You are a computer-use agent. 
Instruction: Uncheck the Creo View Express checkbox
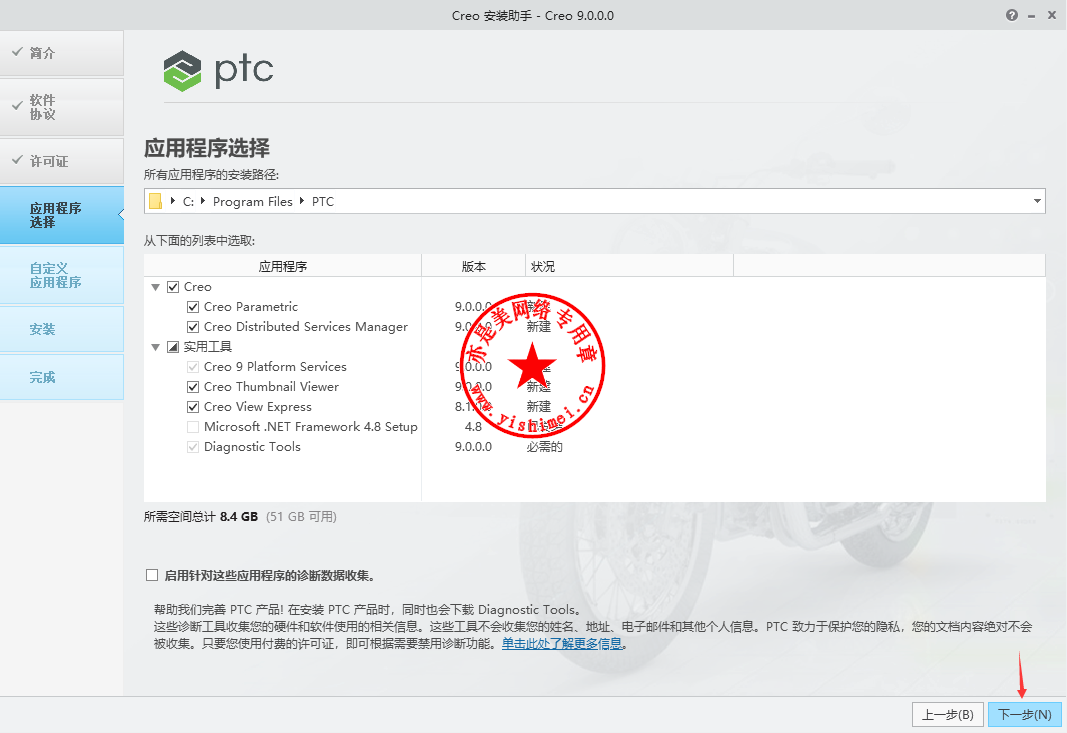click(x=193, y=407)
